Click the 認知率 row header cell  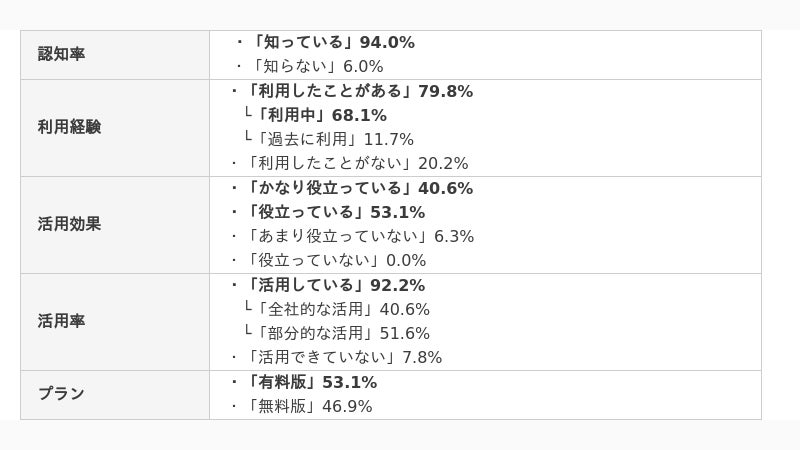point(115,55)
